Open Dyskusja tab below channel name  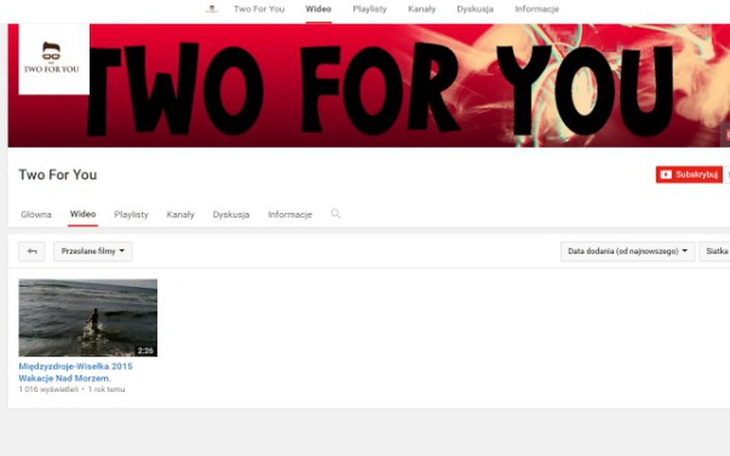click(x=231, y=215)
